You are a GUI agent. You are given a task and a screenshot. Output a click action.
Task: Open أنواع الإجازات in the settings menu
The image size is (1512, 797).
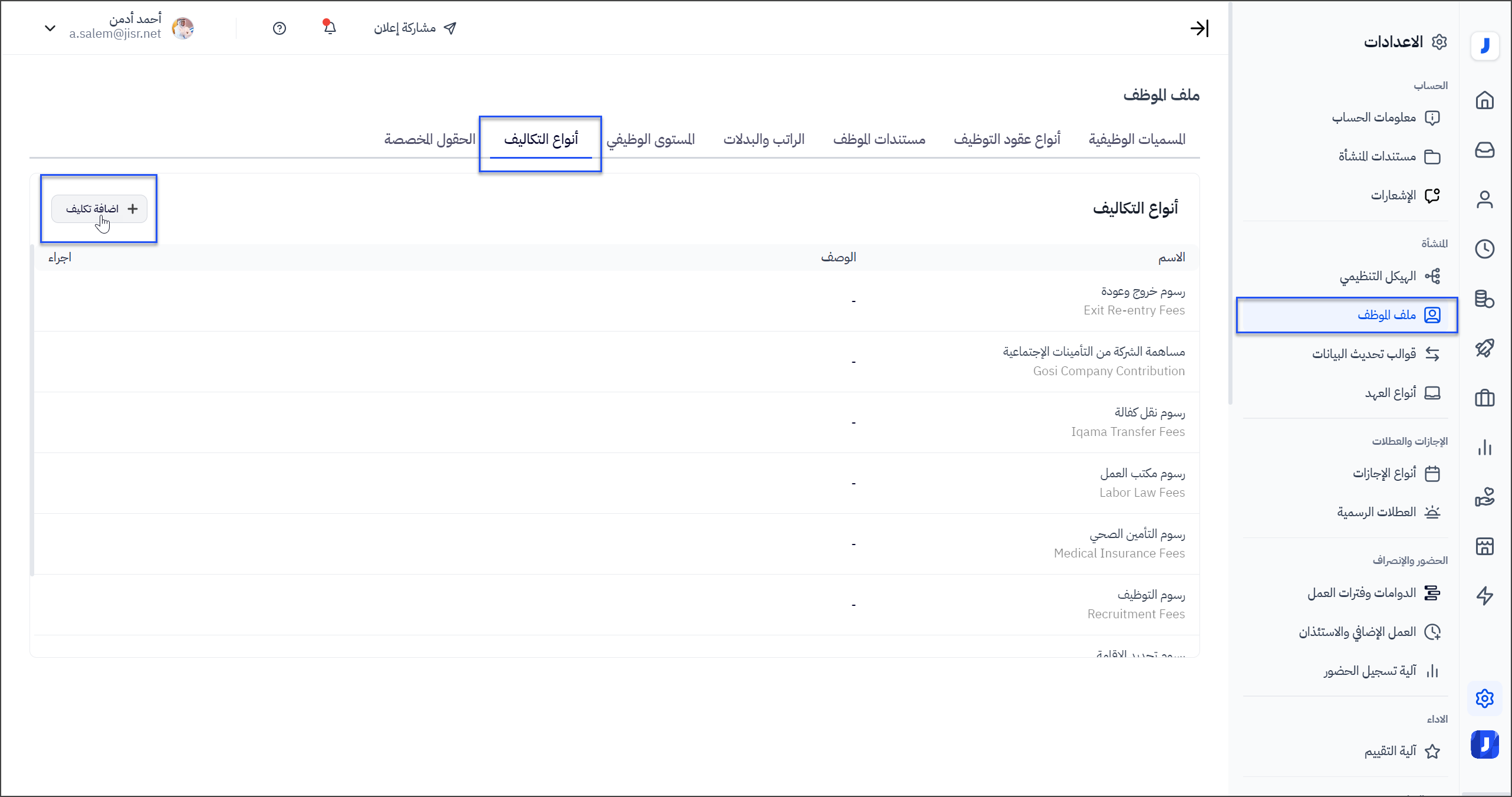tap(1384, 473)
